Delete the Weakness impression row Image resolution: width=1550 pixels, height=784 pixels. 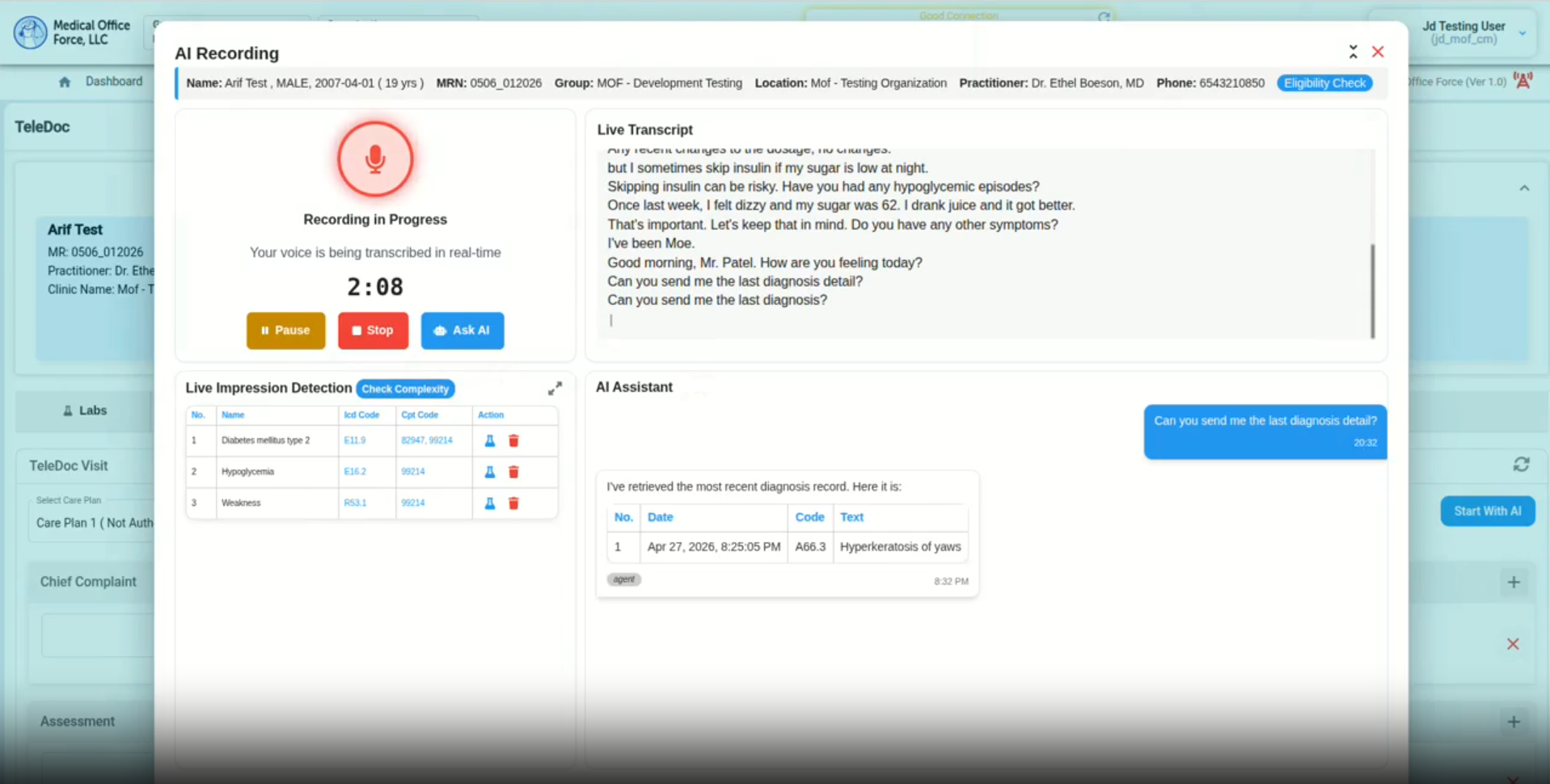(513, 503)
